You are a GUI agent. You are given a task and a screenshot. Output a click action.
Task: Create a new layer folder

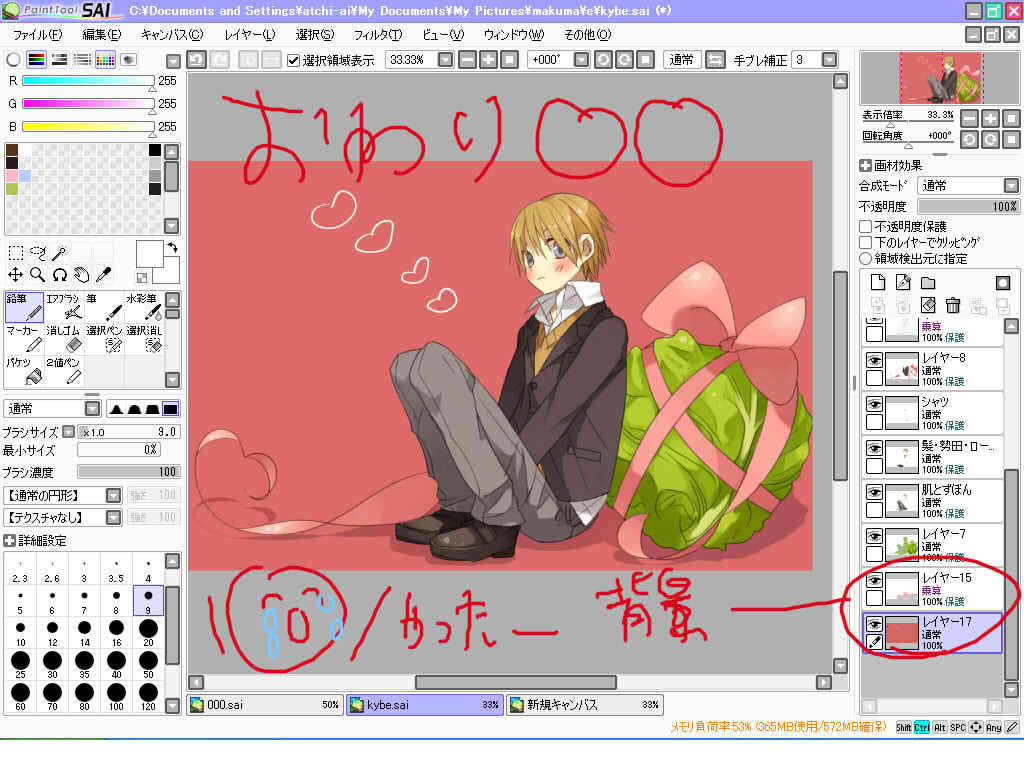point(928,282)
